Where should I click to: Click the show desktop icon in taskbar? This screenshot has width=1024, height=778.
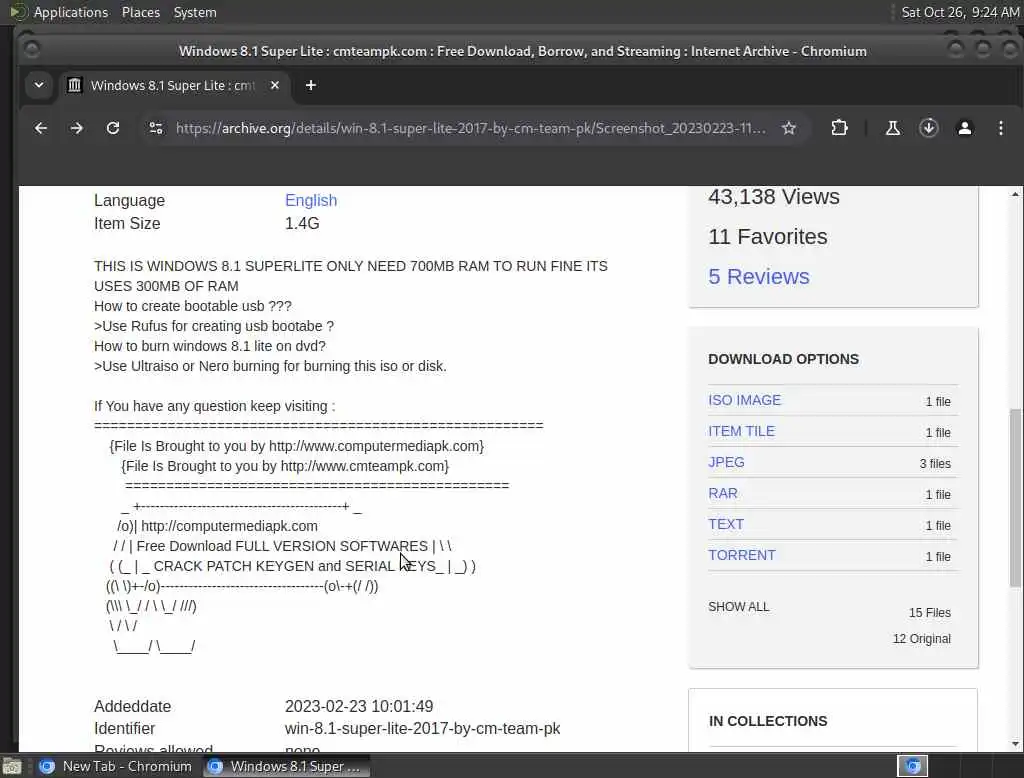(12, 766)
